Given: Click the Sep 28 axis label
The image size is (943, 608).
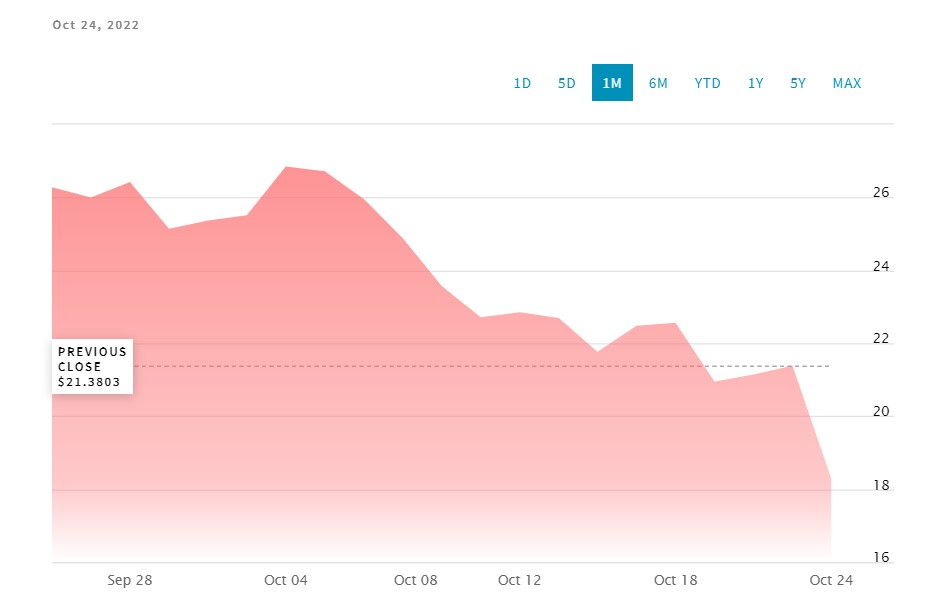Looking at the screenshot, I should 130,580.
